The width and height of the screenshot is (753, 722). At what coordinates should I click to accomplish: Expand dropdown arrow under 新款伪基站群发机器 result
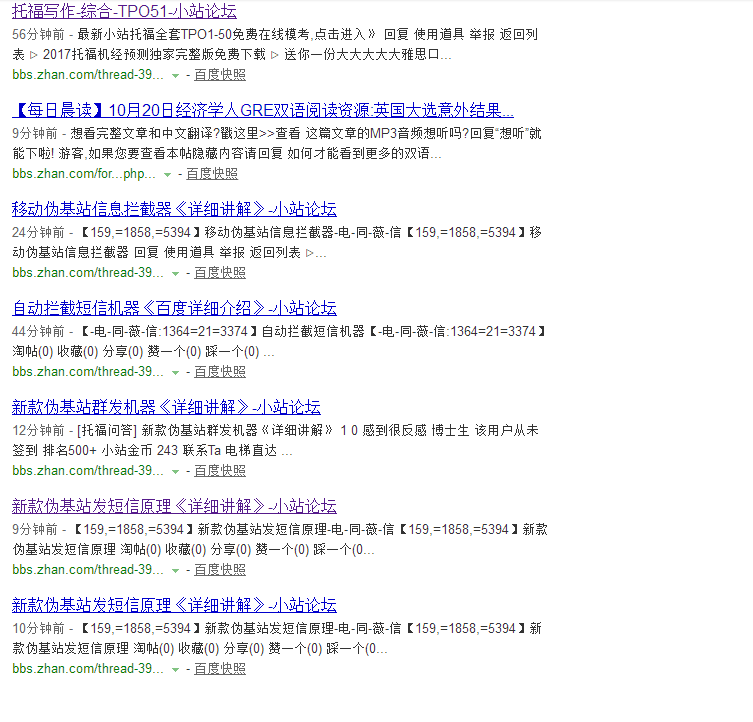click(175, 471)
